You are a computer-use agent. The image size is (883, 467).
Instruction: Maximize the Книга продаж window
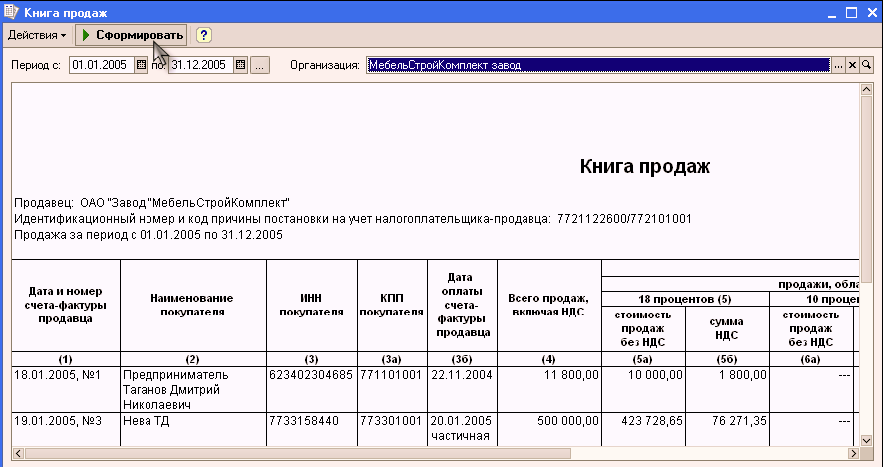pos(852,12)
